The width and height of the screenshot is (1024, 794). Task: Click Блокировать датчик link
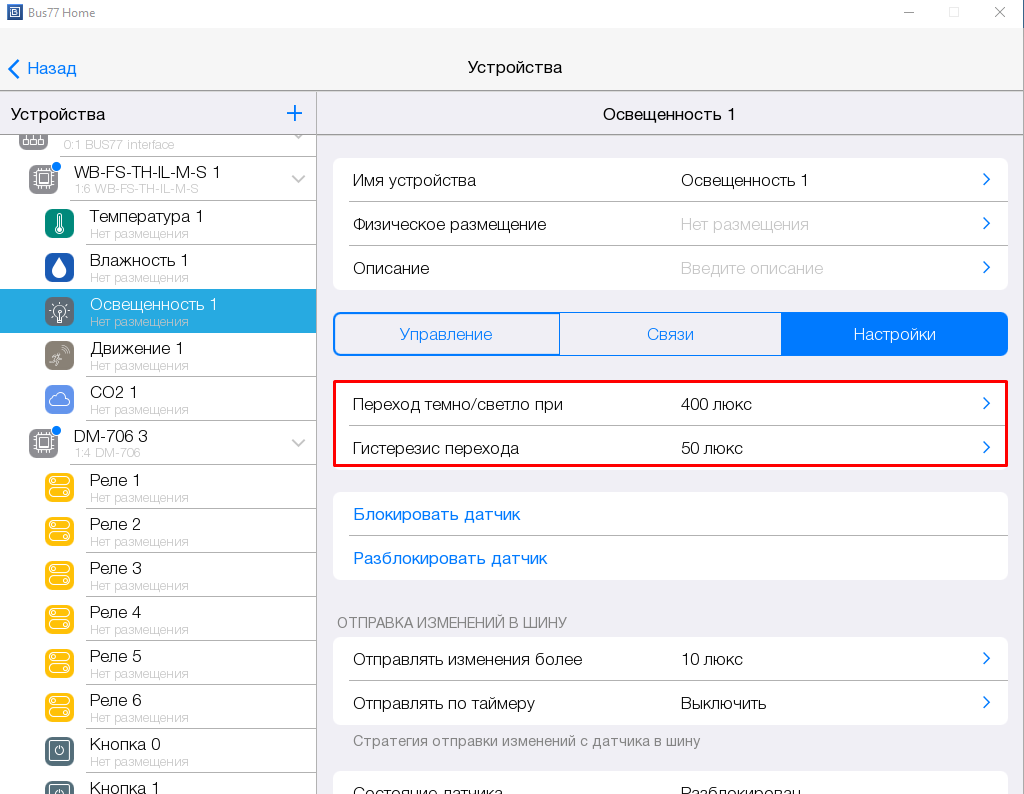(437, 515)
